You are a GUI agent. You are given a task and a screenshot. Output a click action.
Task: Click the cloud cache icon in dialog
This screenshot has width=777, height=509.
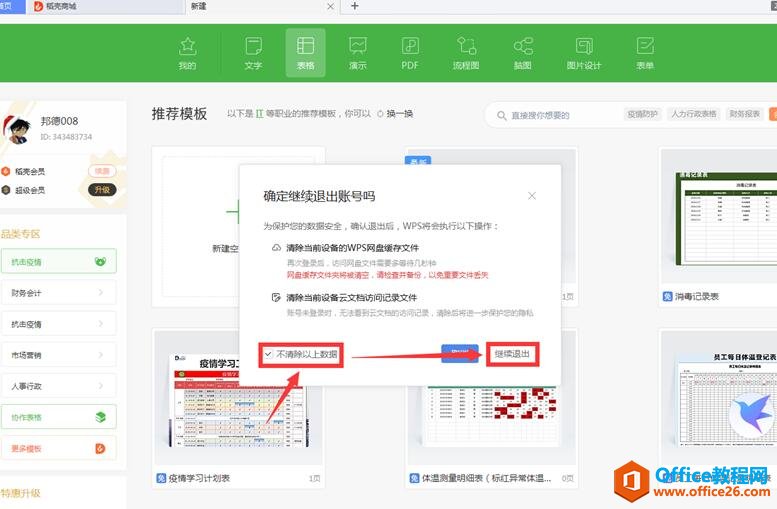tap(276, 248)
